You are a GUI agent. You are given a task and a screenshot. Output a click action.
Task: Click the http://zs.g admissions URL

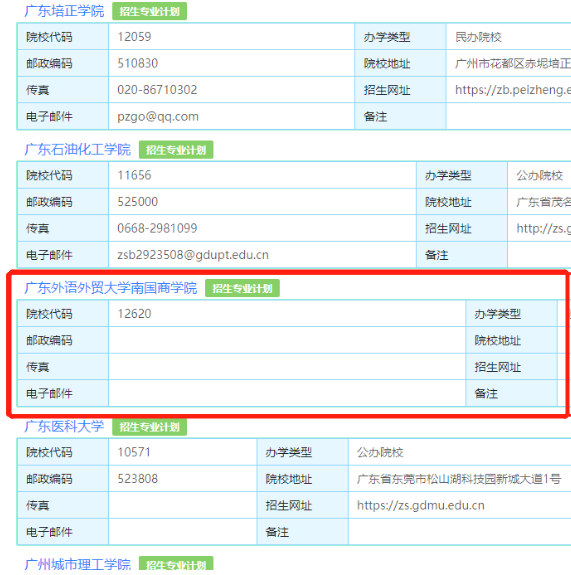point(543,228)
